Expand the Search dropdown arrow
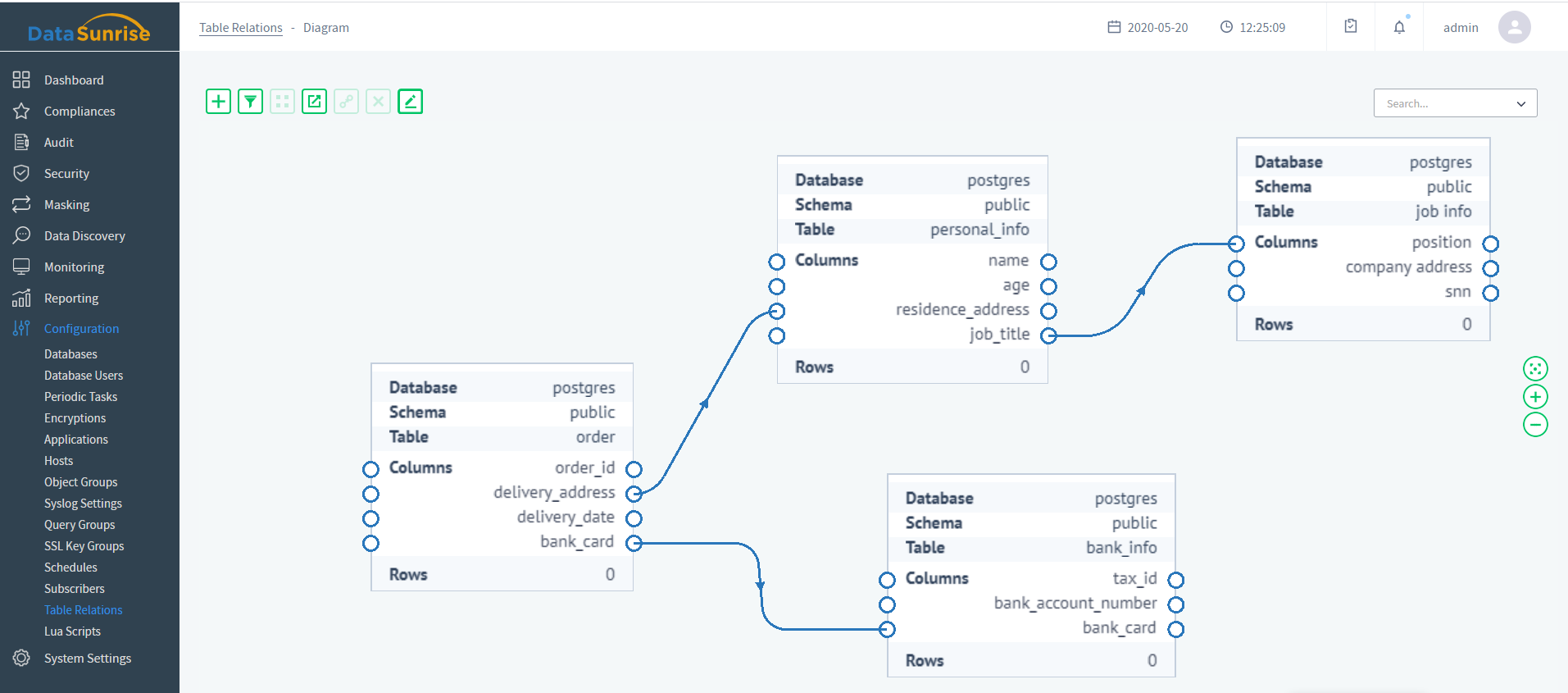Image resolution: width=1568 pixels, height=693 pixels. (x=1521, y=104)
